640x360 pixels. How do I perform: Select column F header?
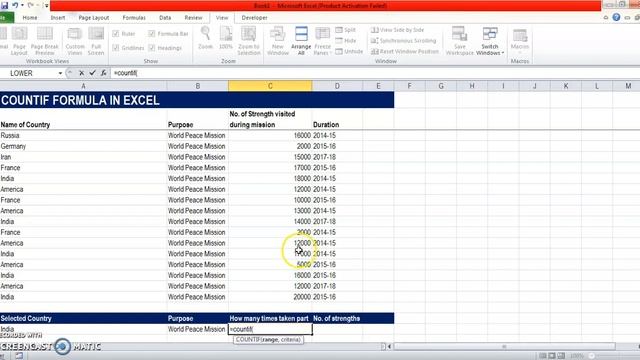coord(409,86)
